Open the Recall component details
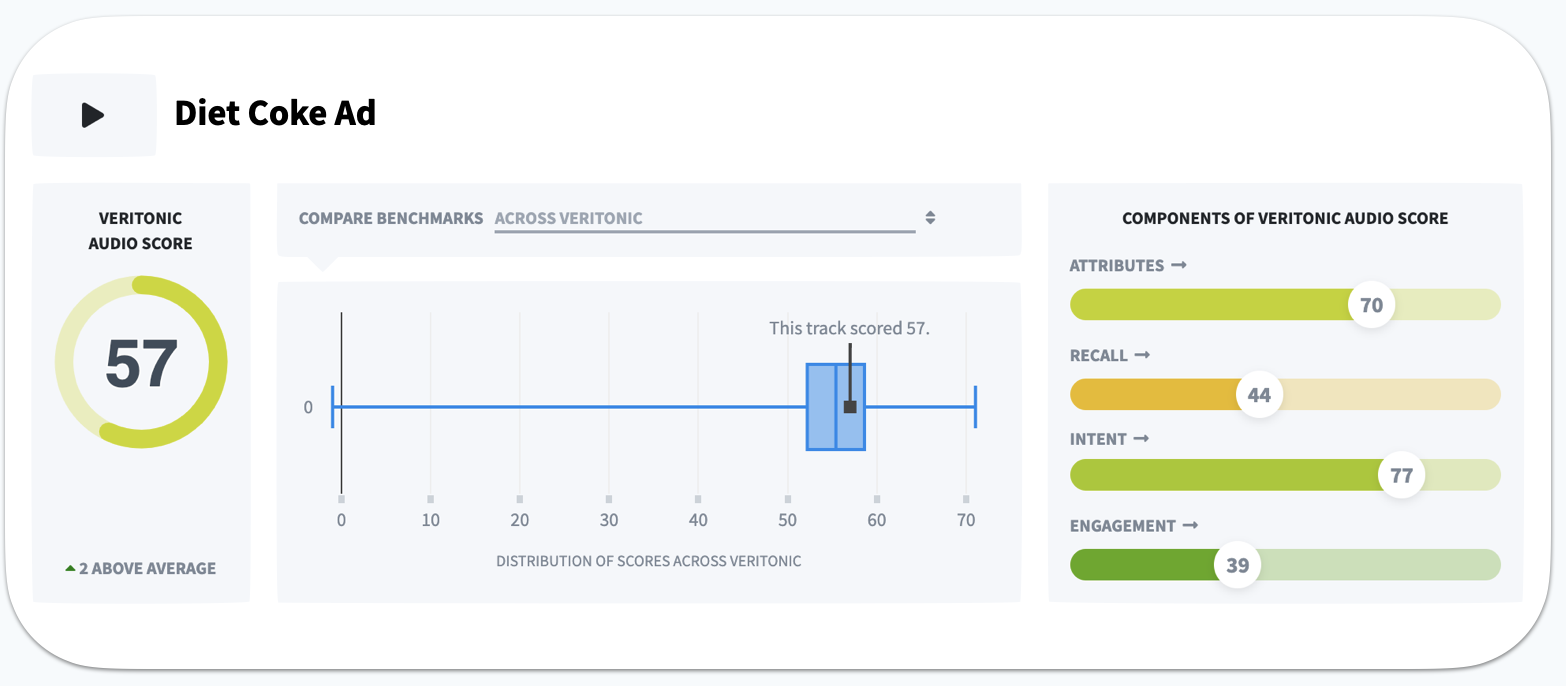The image size is (1566, 686). (1110, 355)
